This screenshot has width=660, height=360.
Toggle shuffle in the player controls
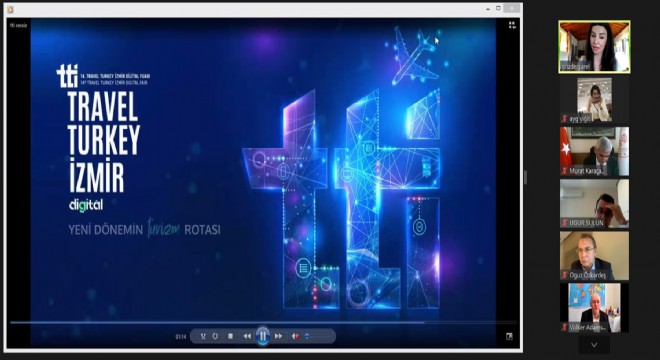(x=203, y=336)
